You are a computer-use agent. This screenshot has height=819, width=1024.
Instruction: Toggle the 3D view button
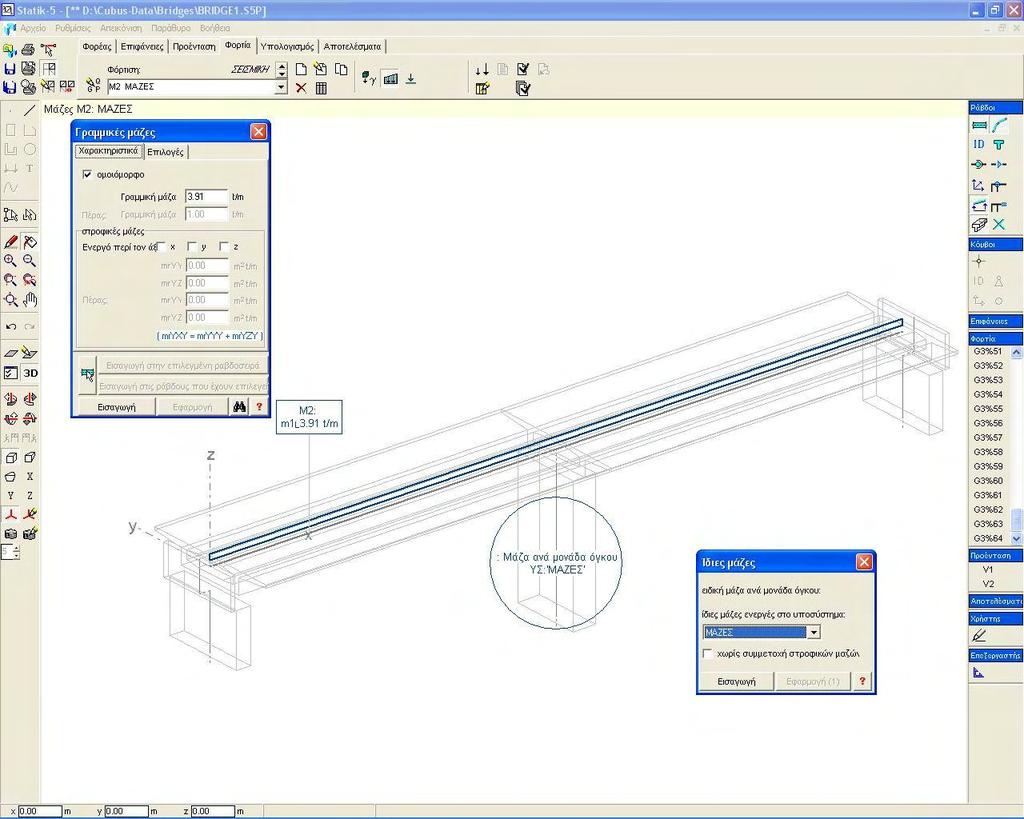(30, 373)
